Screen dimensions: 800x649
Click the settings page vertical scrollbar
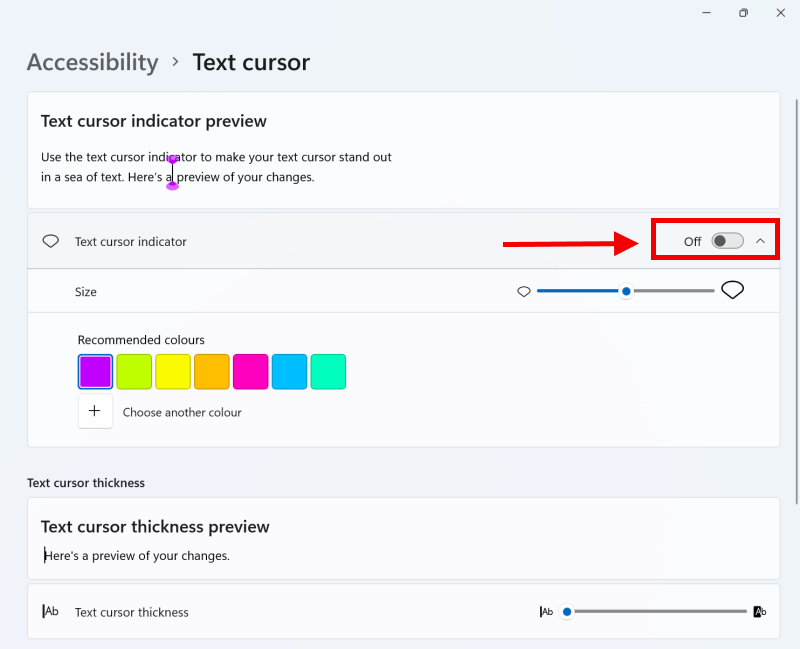pyautogui.click(x=796, y=301)
